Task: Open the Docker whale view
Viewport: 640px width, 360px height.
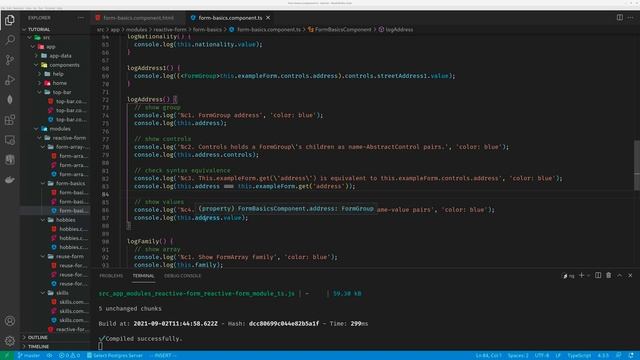Action: [x=10, y=180]
